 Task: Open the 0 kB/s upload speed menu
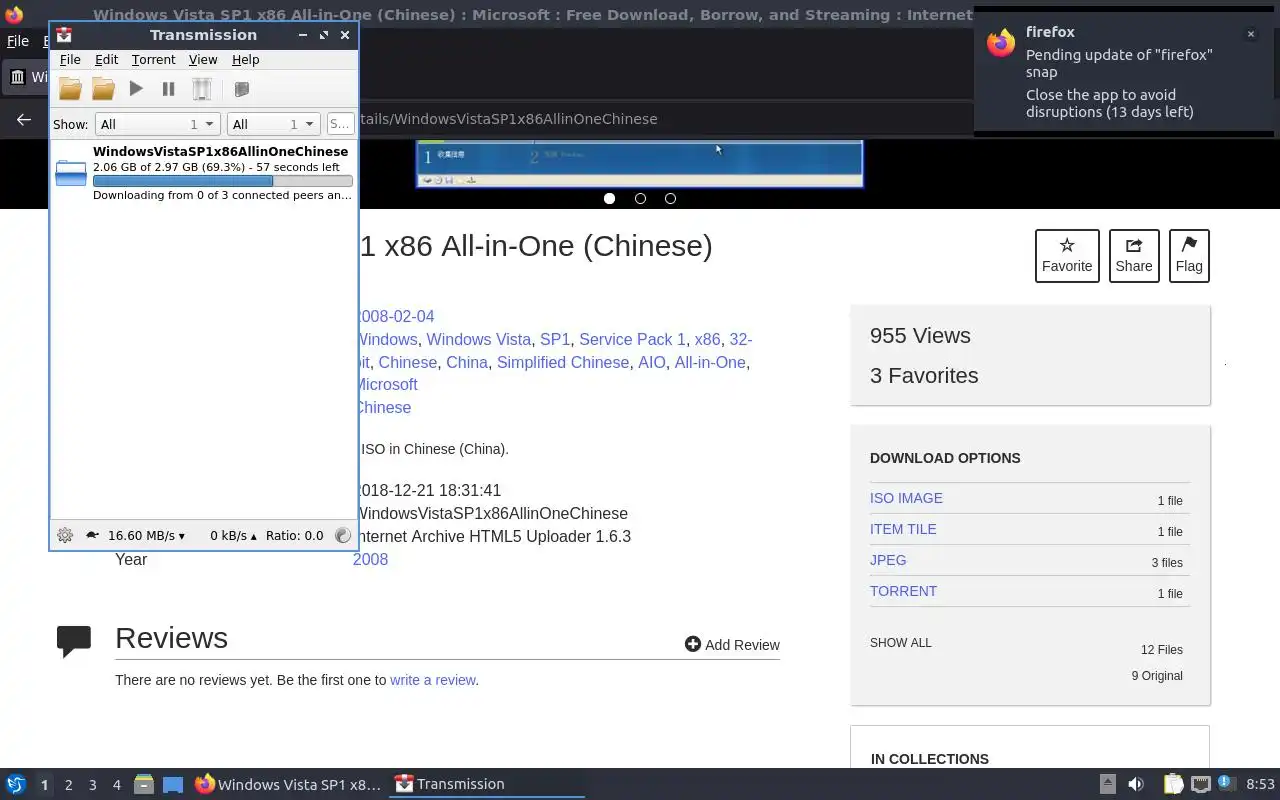233,535
